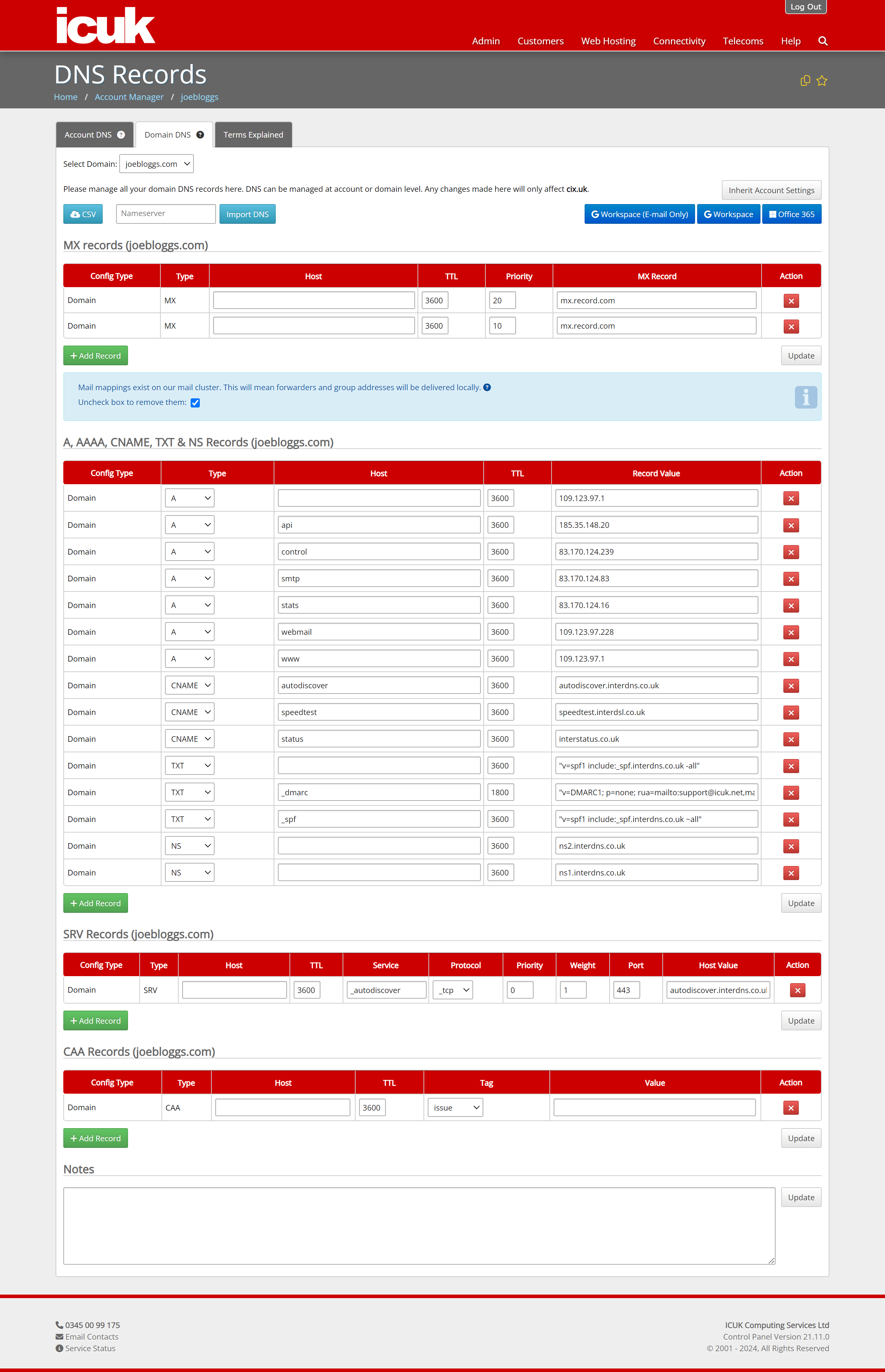
Task: Delete the MX record with priority 20
Action: (791, 301)
